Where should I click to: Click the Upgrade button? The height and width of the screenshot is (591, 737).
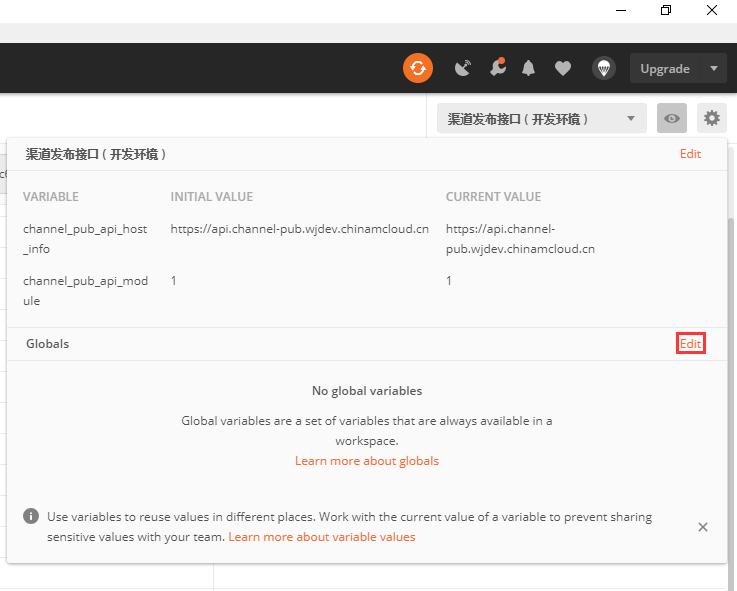665,69
